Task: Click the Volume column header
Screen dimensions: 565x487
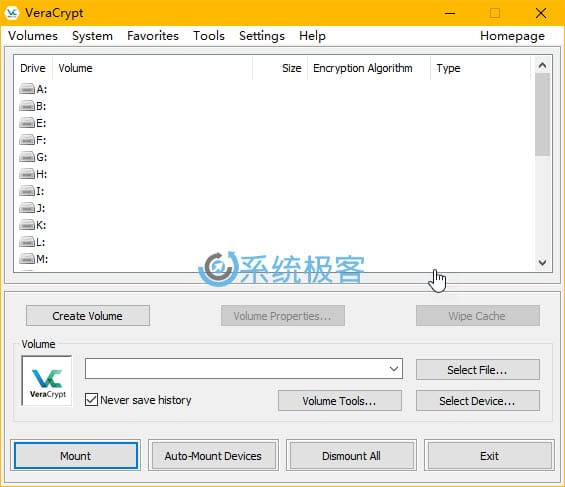Action: pyautogui.click(x=152, y=68)
